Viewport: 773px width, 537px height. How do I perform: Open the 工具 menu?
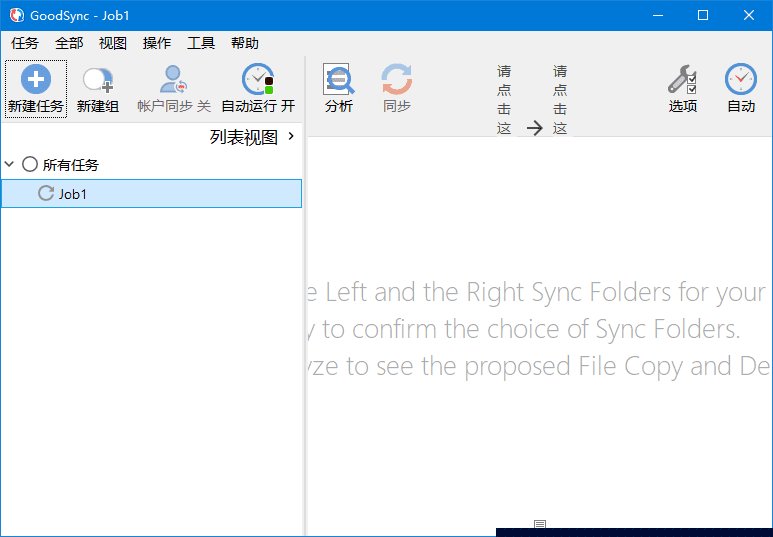click(201, 43)
